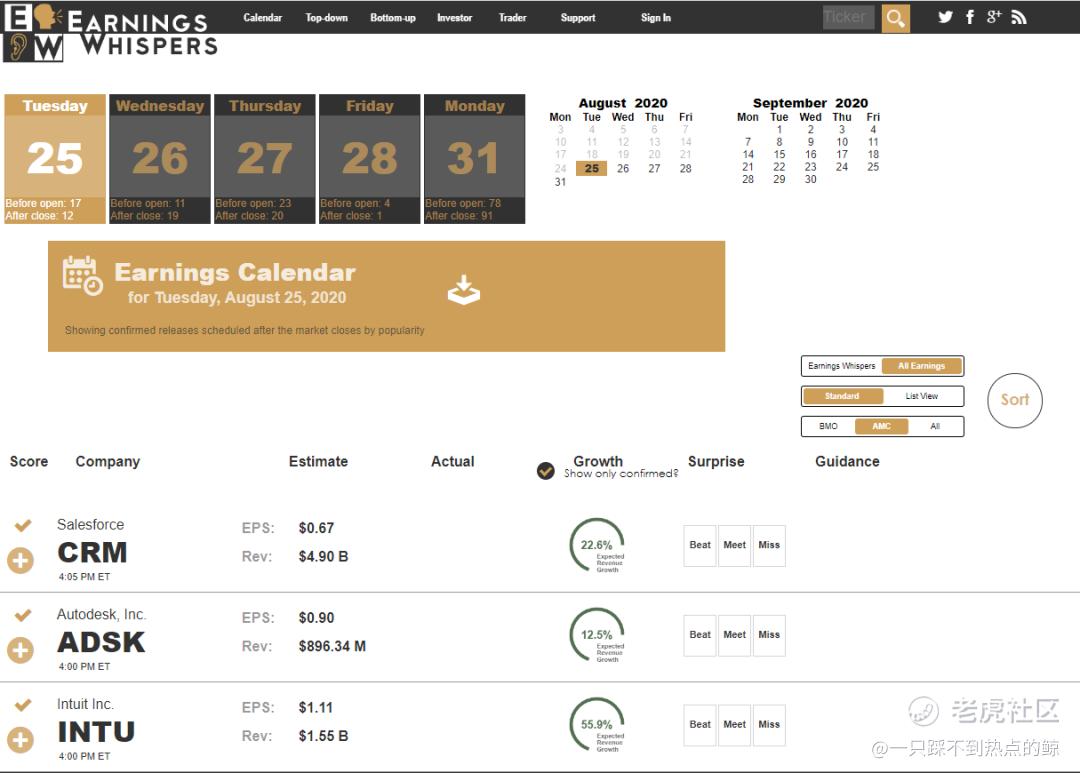Click the Sign In link

(656, 18)
